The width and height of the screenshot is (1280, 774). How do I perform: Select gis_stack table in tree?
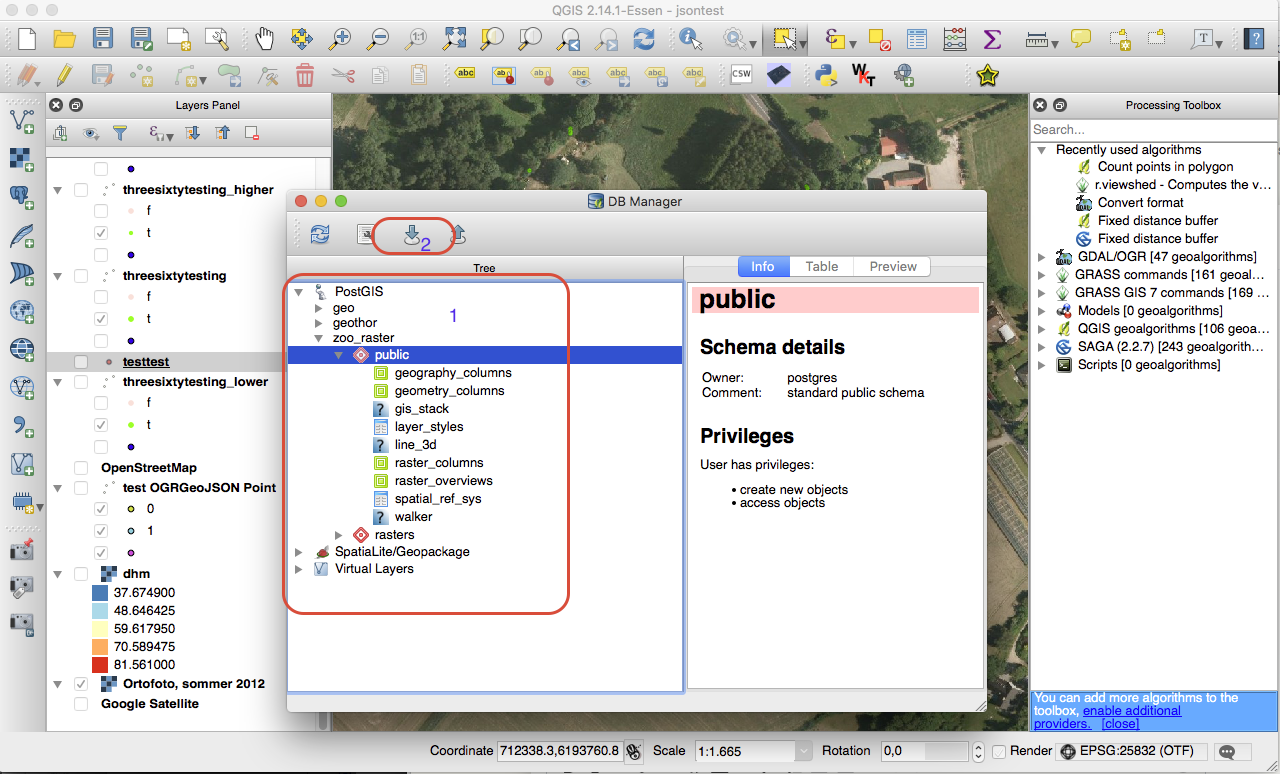[421, 409]
